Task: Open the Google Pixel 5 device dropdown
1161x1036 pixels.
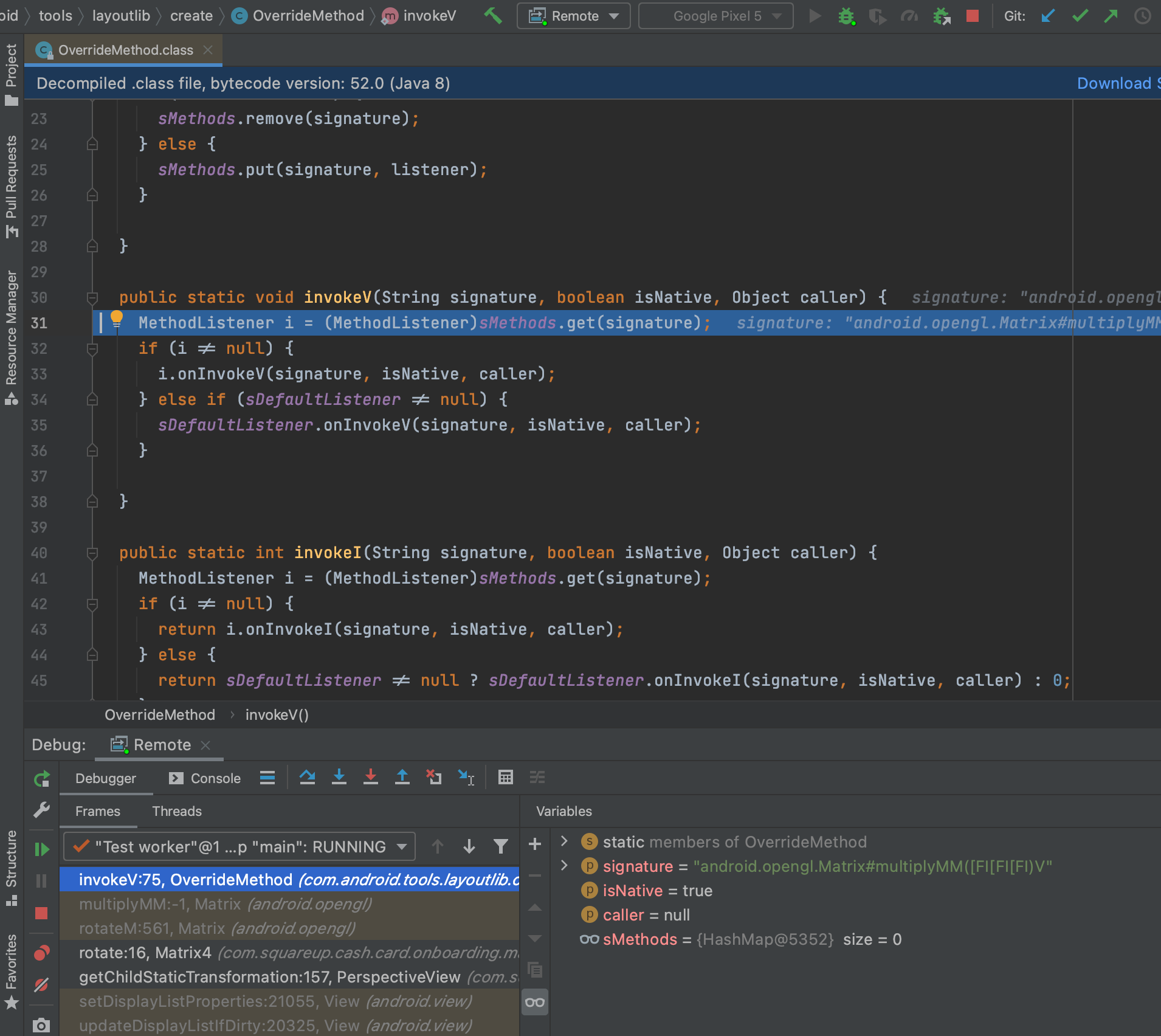Action: click(715, 16)
